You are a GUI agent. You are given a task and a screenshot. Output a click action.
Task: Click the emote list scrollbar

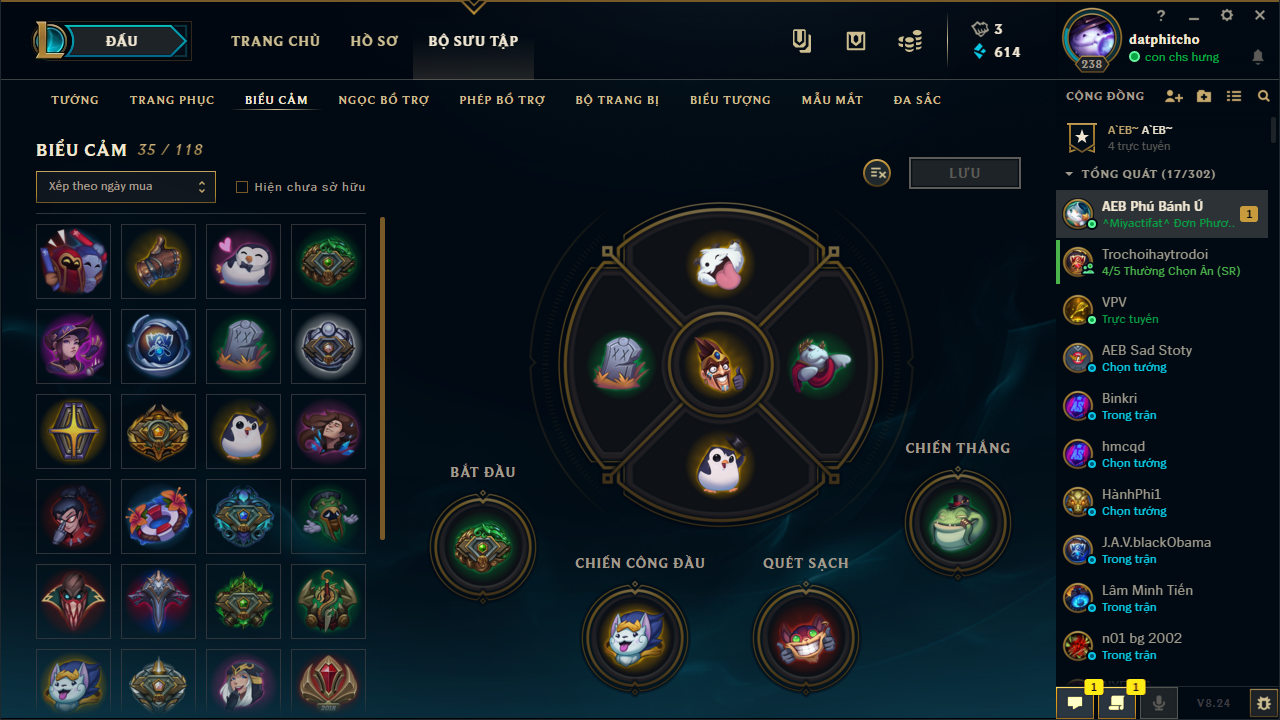(x=383, y=378)
